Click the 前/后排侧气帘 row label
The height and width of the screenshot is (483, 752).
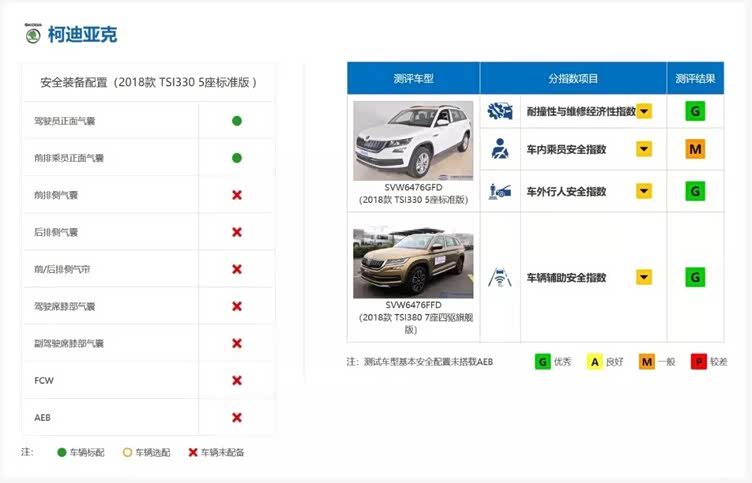coord(62,269)
